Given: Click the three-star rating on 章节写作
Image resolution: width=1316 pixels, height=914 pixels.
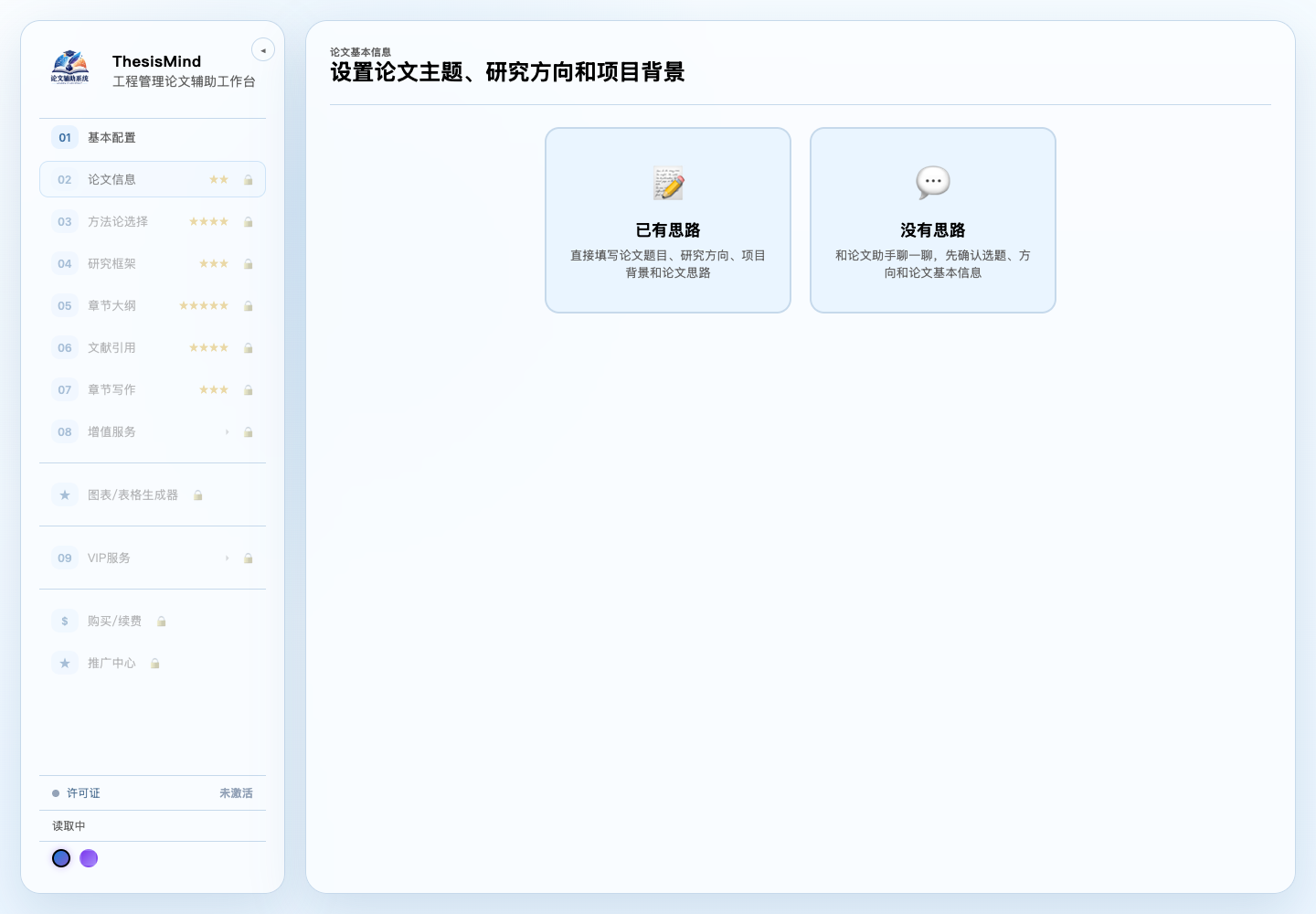Looking at the screenshot, I should coord(214,389).
